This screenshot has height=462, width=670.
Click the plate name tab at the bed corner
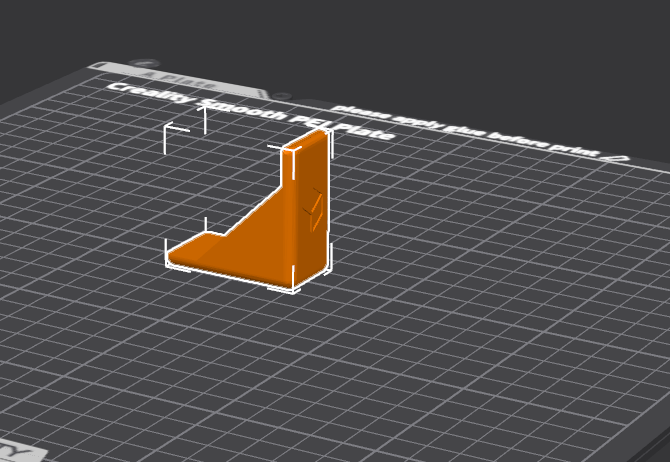(179, 78)
